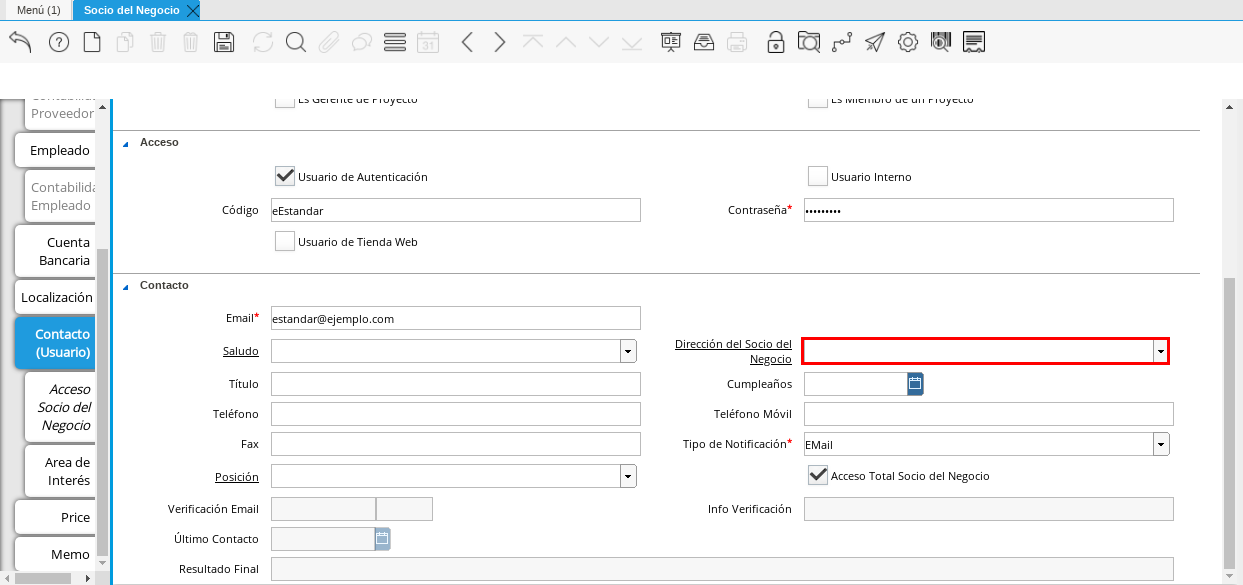Click into the Teléfono Móvil field
This screenshot has width=1243, height=585.
tap(988, 414)
